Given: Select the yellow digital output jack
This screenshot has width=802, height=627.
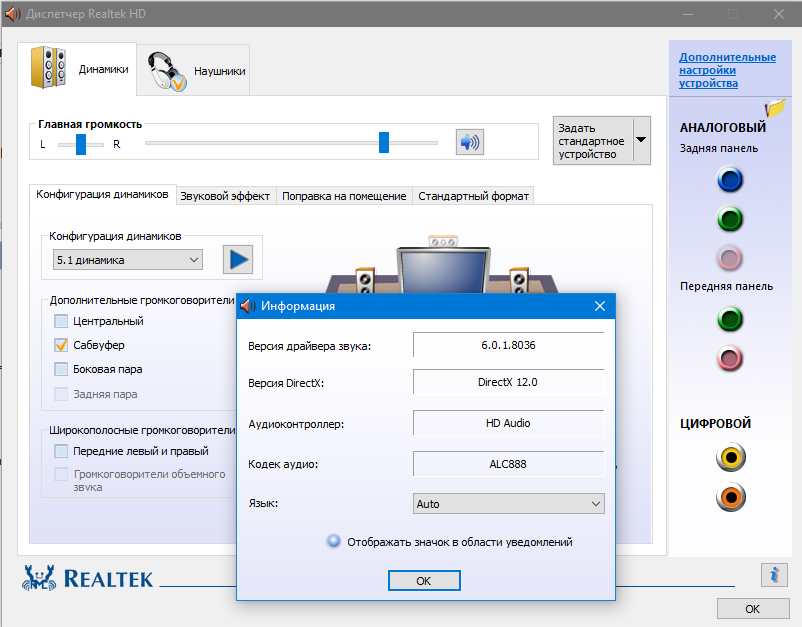Looking at the screenshot, I should pyautogui.click(x=731, y=457).
